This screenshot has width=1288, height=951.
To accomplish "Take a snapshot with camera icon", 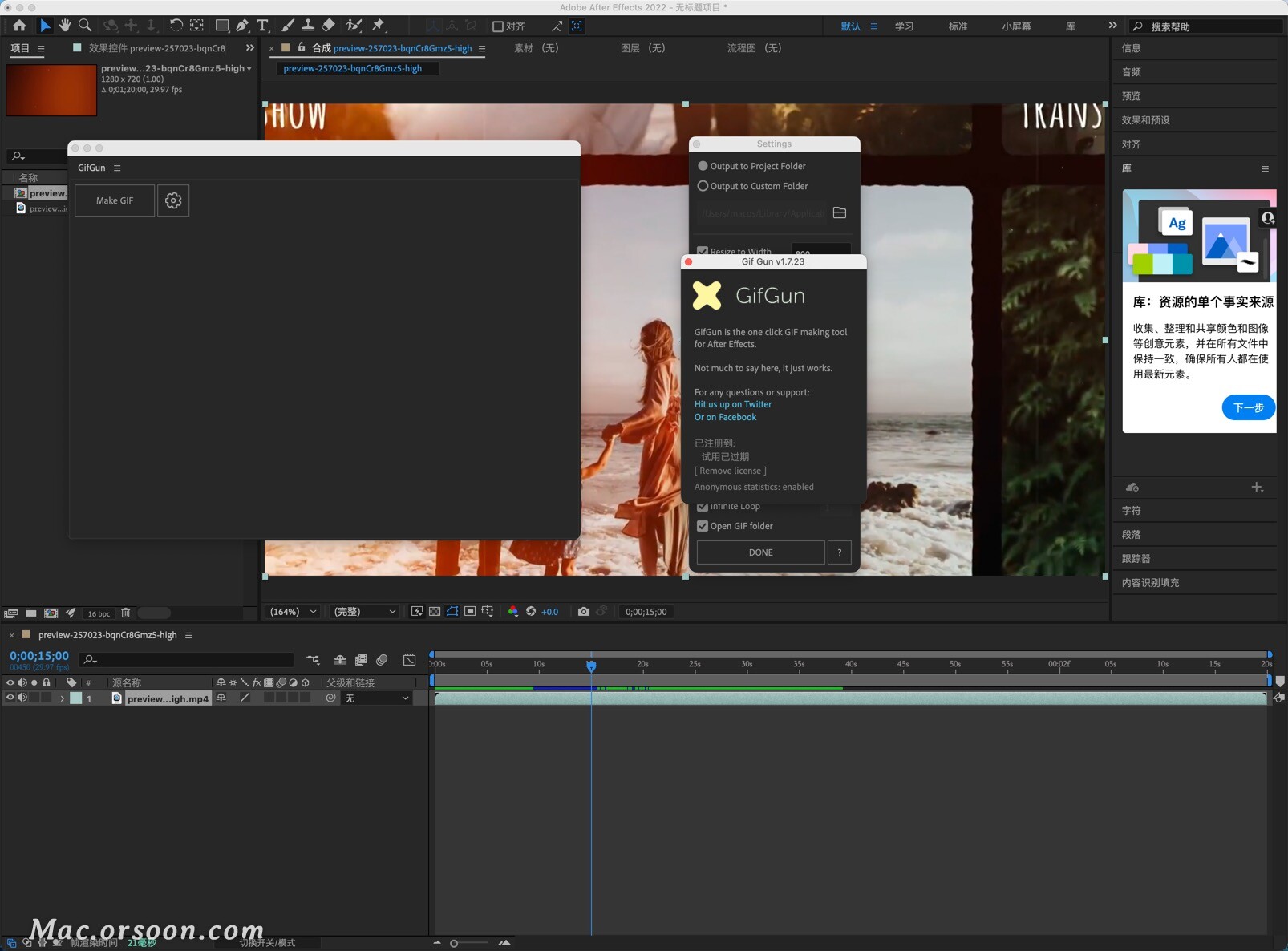I will click(584, 612).
